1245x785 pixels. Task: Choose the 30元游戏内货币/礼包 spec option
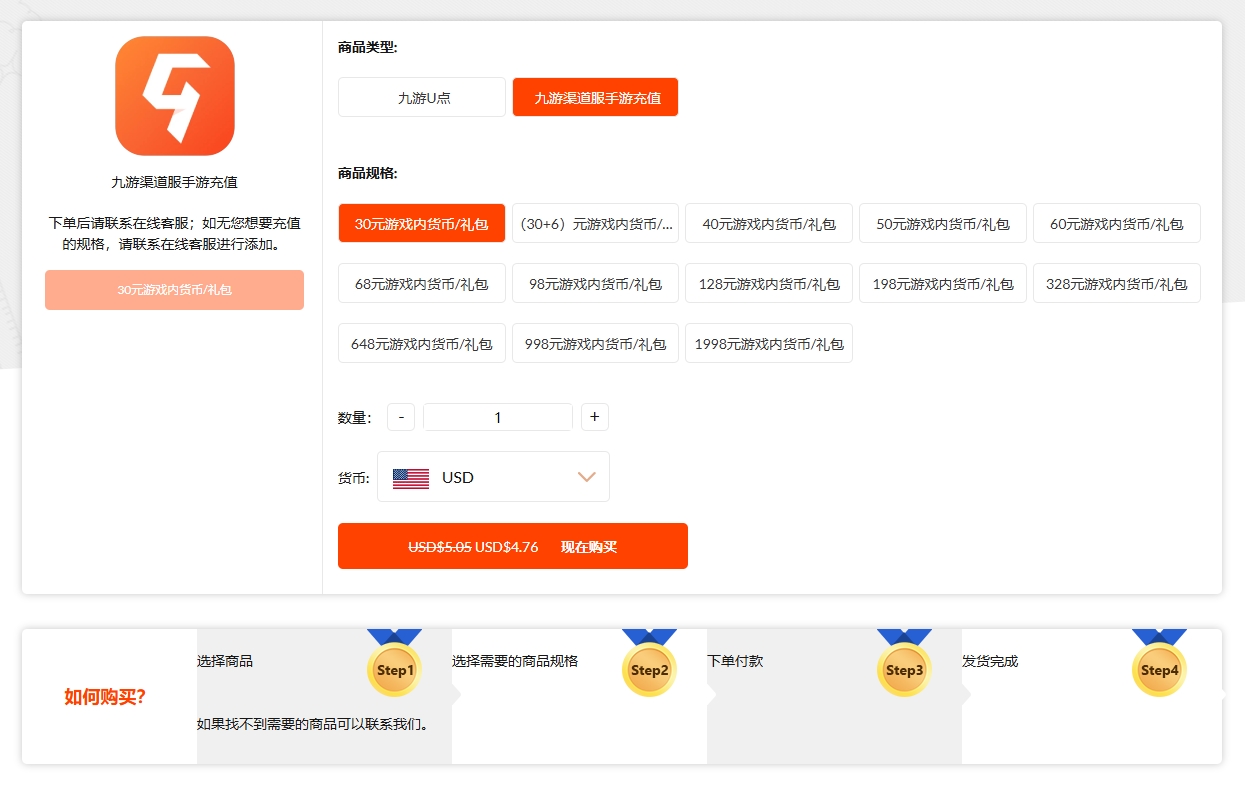tap(422, 223)
